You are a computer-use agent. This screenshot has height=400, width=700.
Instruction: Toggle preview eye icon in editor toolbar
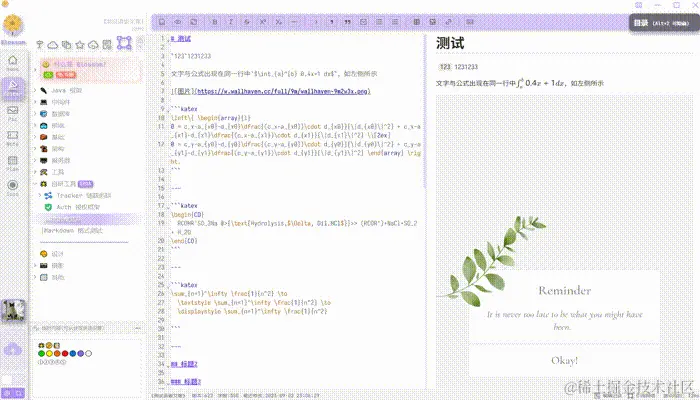[178, 22]
